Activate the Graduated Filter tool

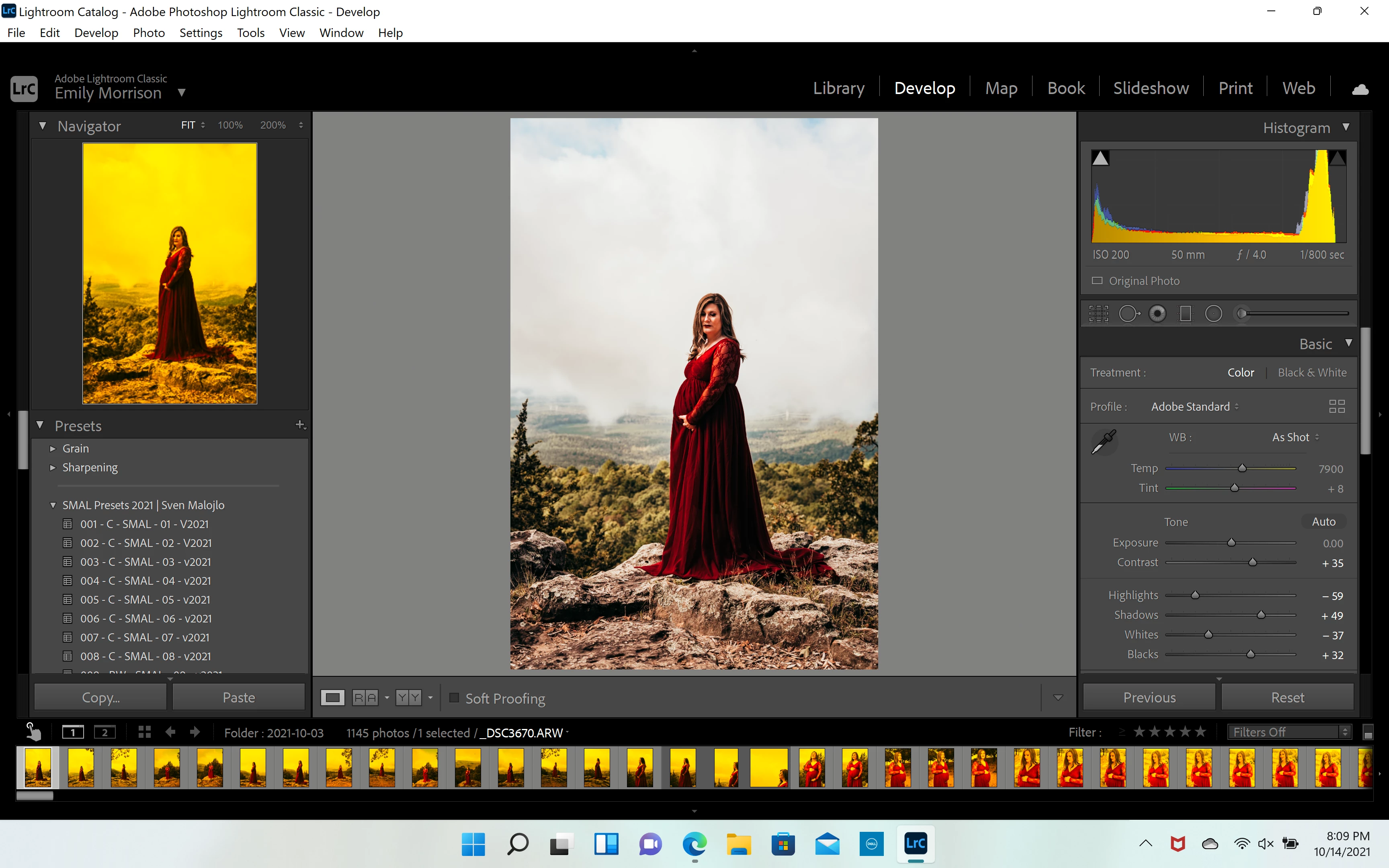coord(1185,314)
